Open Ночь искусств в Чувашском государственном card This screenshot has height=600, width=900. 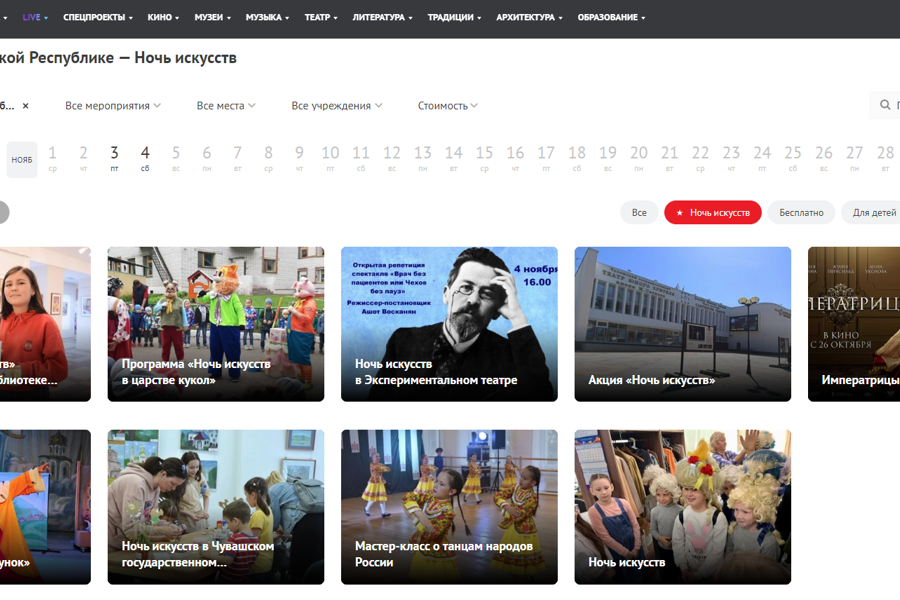click(x=216, y=507)
